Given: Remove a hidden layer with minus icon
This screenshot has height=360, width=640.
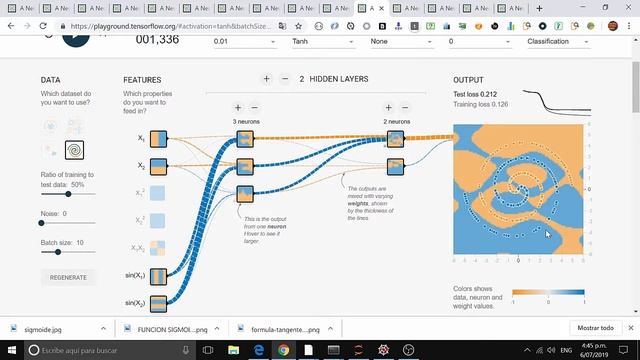Looking at the screenshot, I should click(285, 79).
